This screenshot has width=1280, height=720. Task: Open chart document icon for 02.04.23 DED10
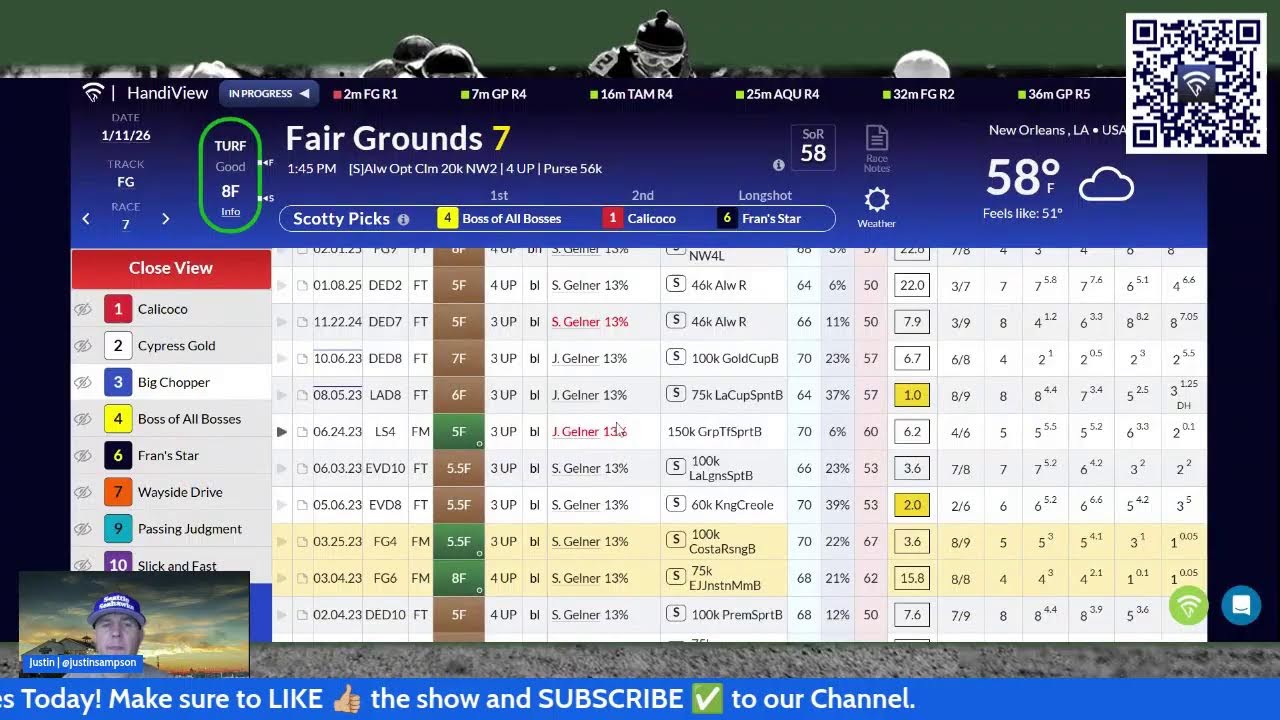tap(302, 615)
